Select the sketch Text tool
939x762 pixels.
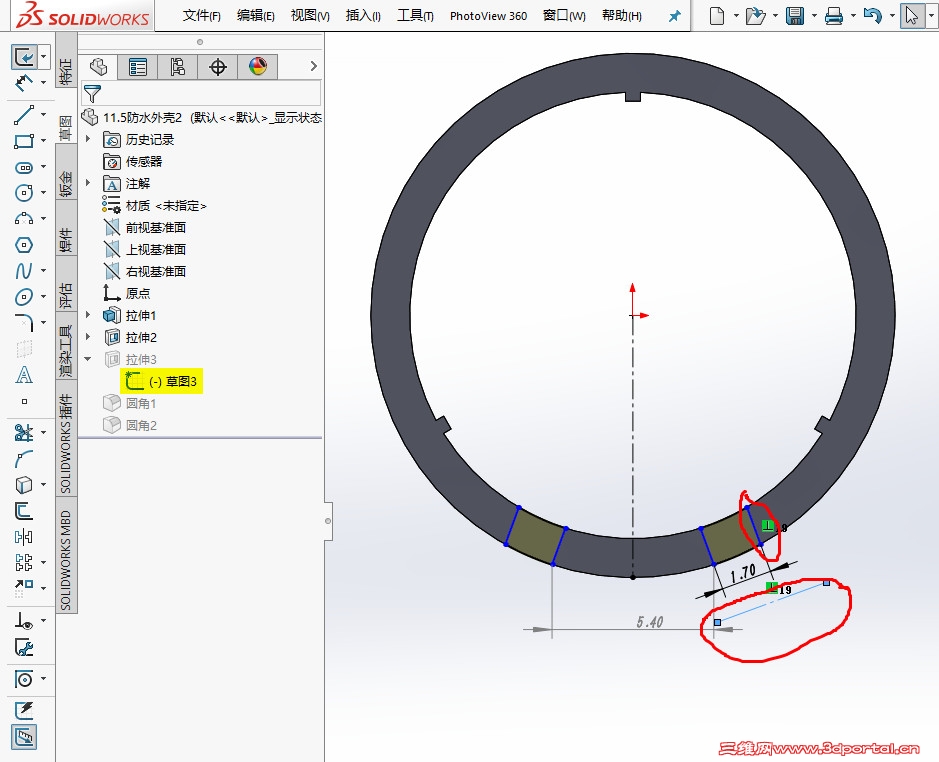pos(23,375)
